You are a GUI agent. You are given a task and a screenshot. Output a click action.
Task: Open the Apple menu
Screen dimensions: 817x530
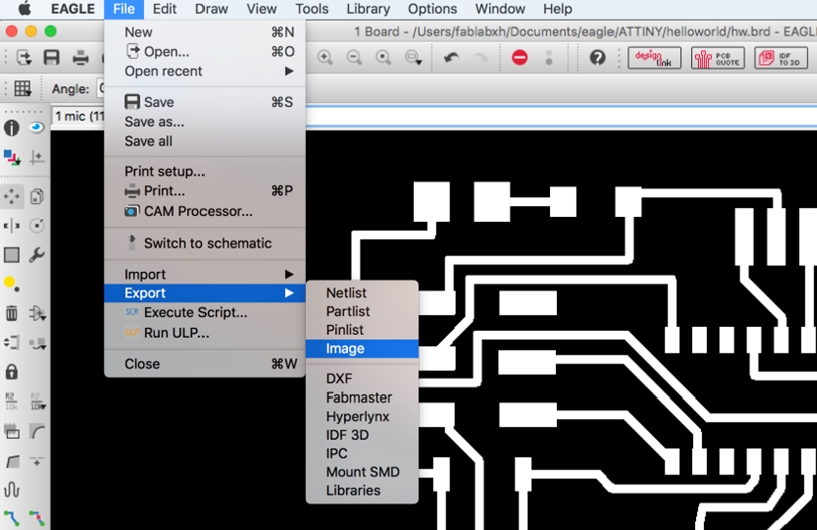24,8
